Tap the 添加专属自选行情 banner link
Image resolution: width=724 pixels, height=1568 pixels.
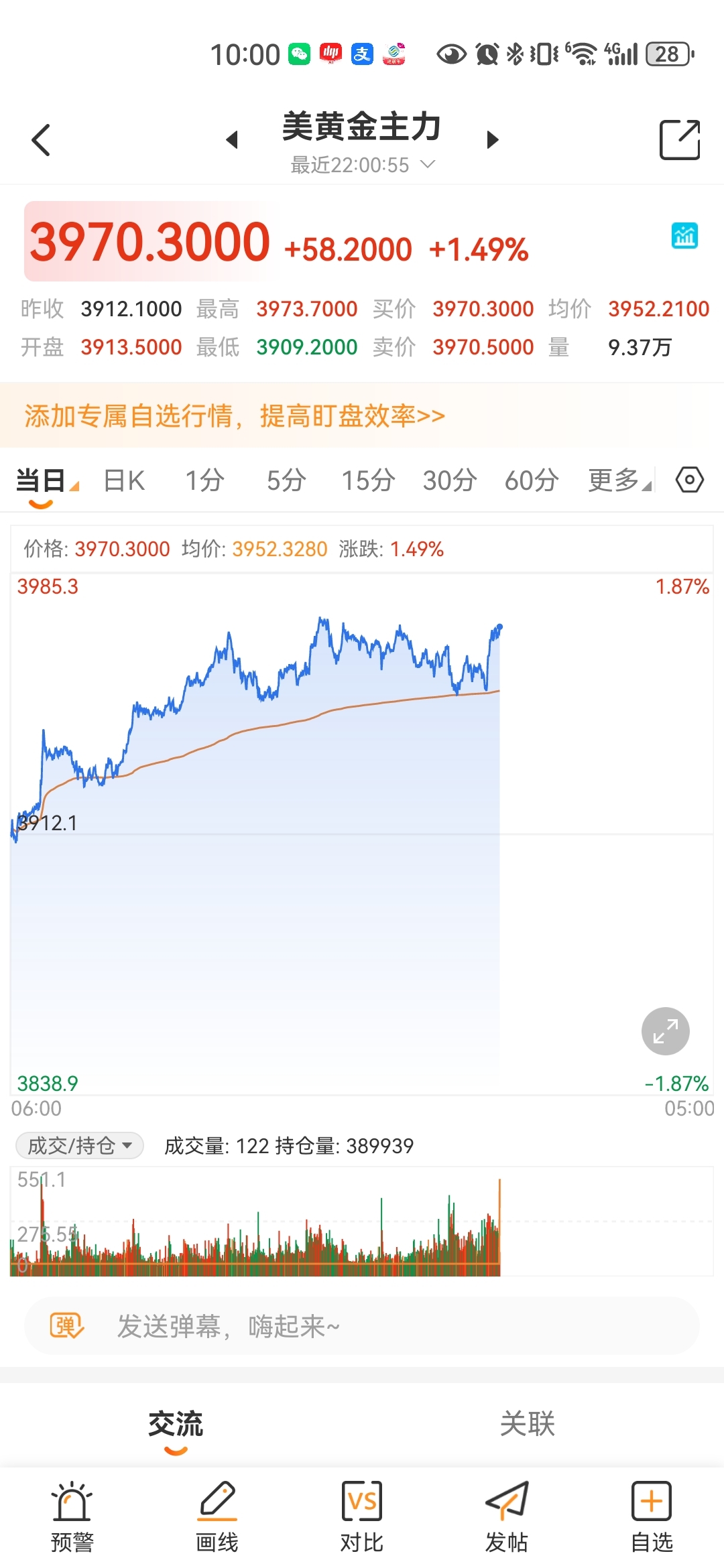pyautogui.click(x=235, y=416)
